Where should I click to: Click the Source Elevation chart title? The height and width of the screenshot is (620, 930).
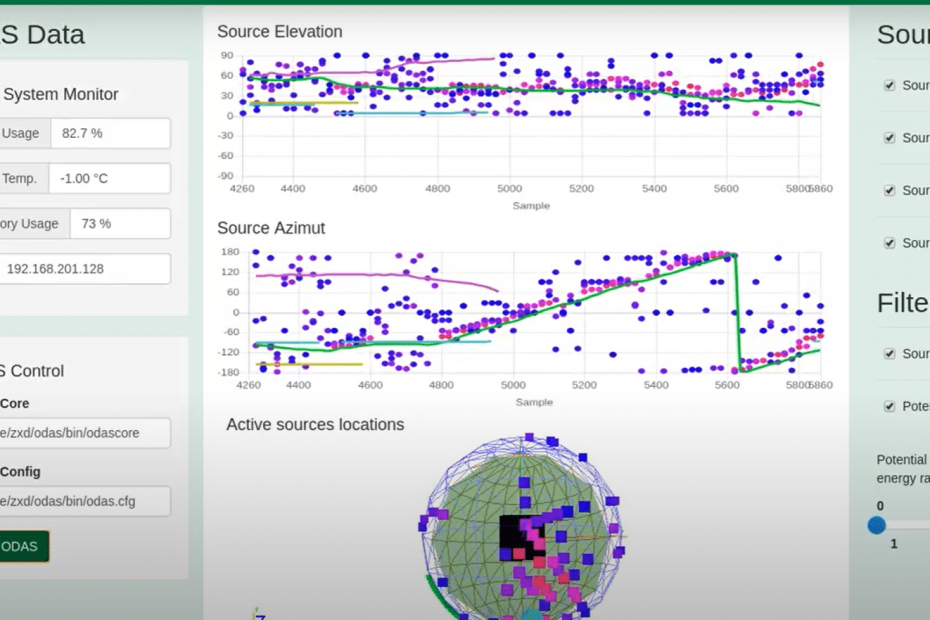pyautogui.click(x=280, y=32)
